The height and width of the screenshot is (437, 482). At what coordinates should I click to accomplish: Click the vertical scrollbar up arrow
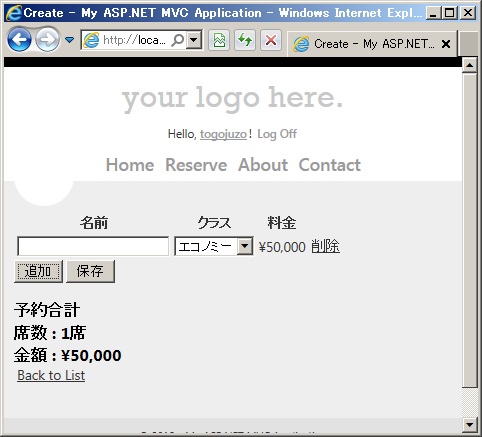tap(470, 65)
